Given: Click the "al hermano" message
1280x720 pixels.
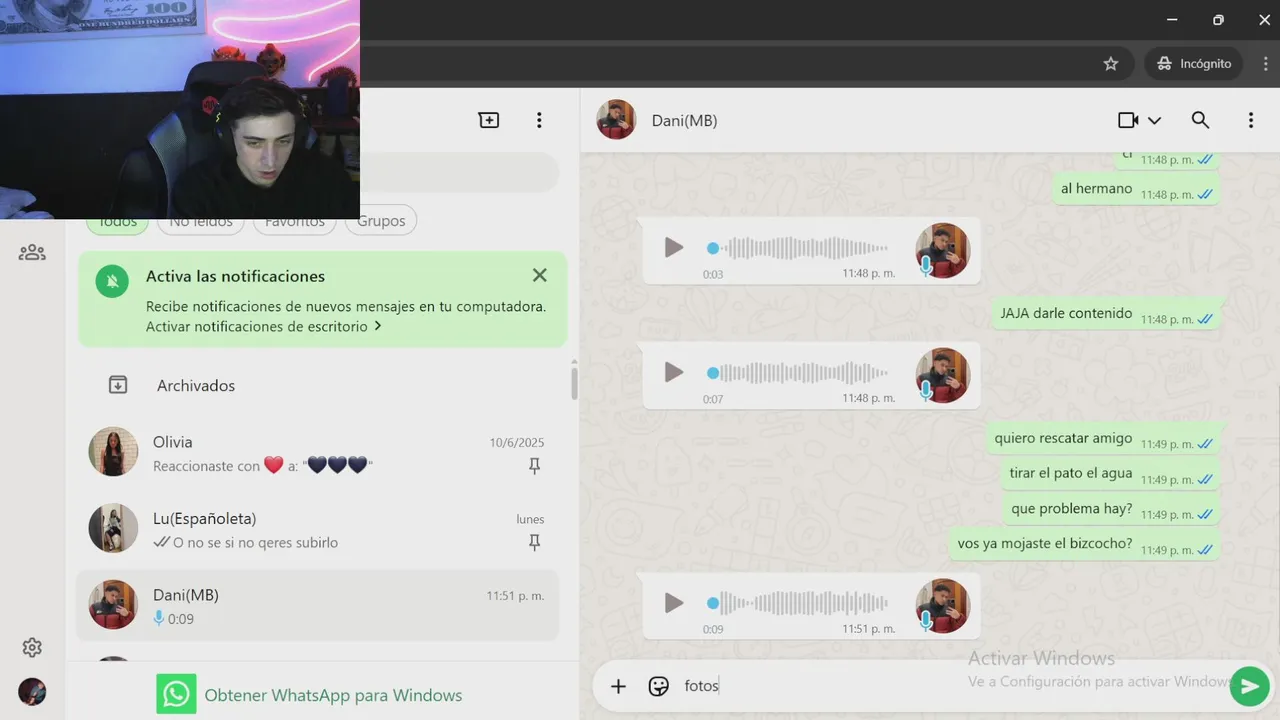Looking at the screenshot, I should (x=1136, y=189).
